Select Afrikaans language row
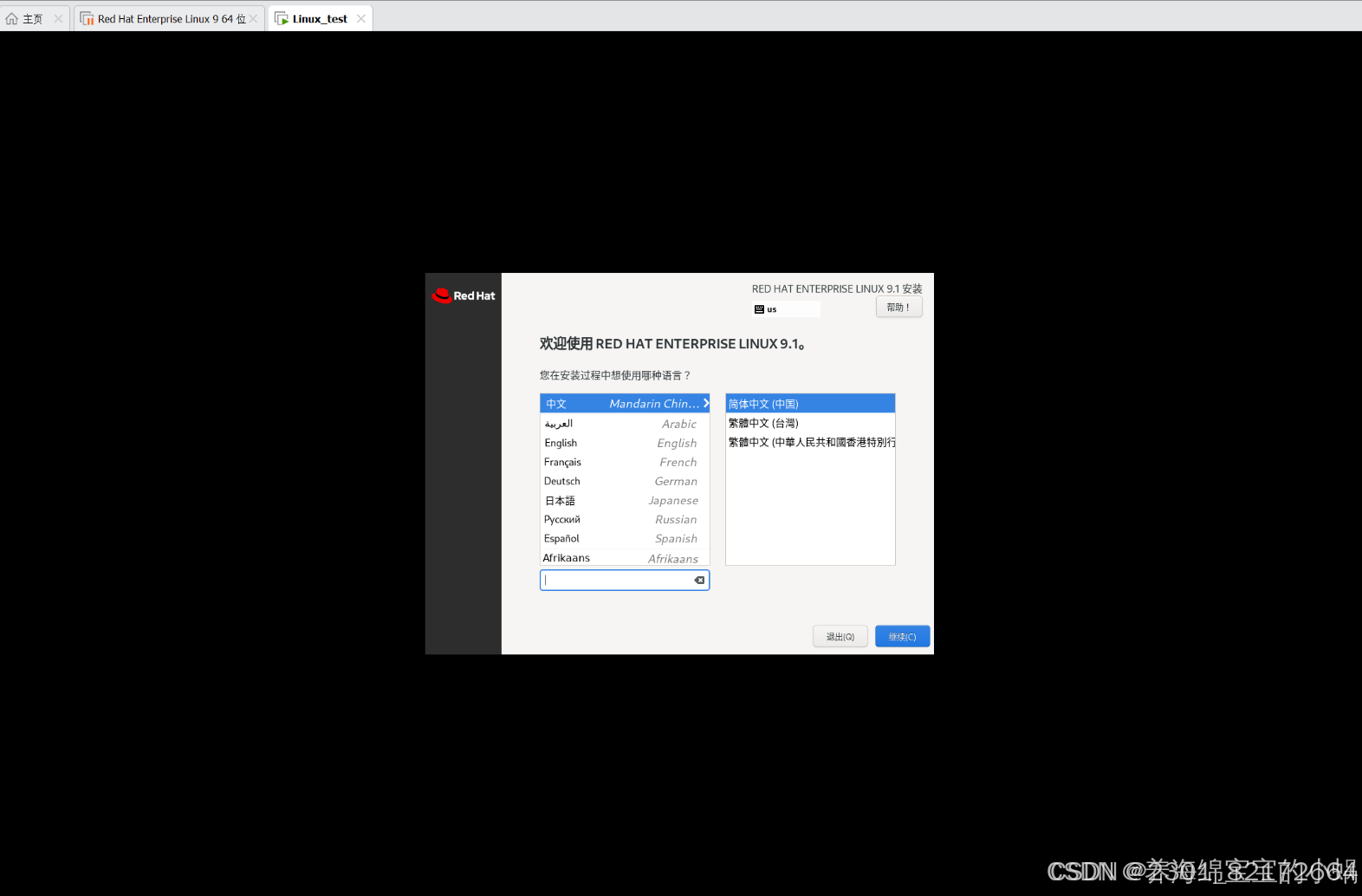This screenshot has width=1362, height=896. point(625,557)
